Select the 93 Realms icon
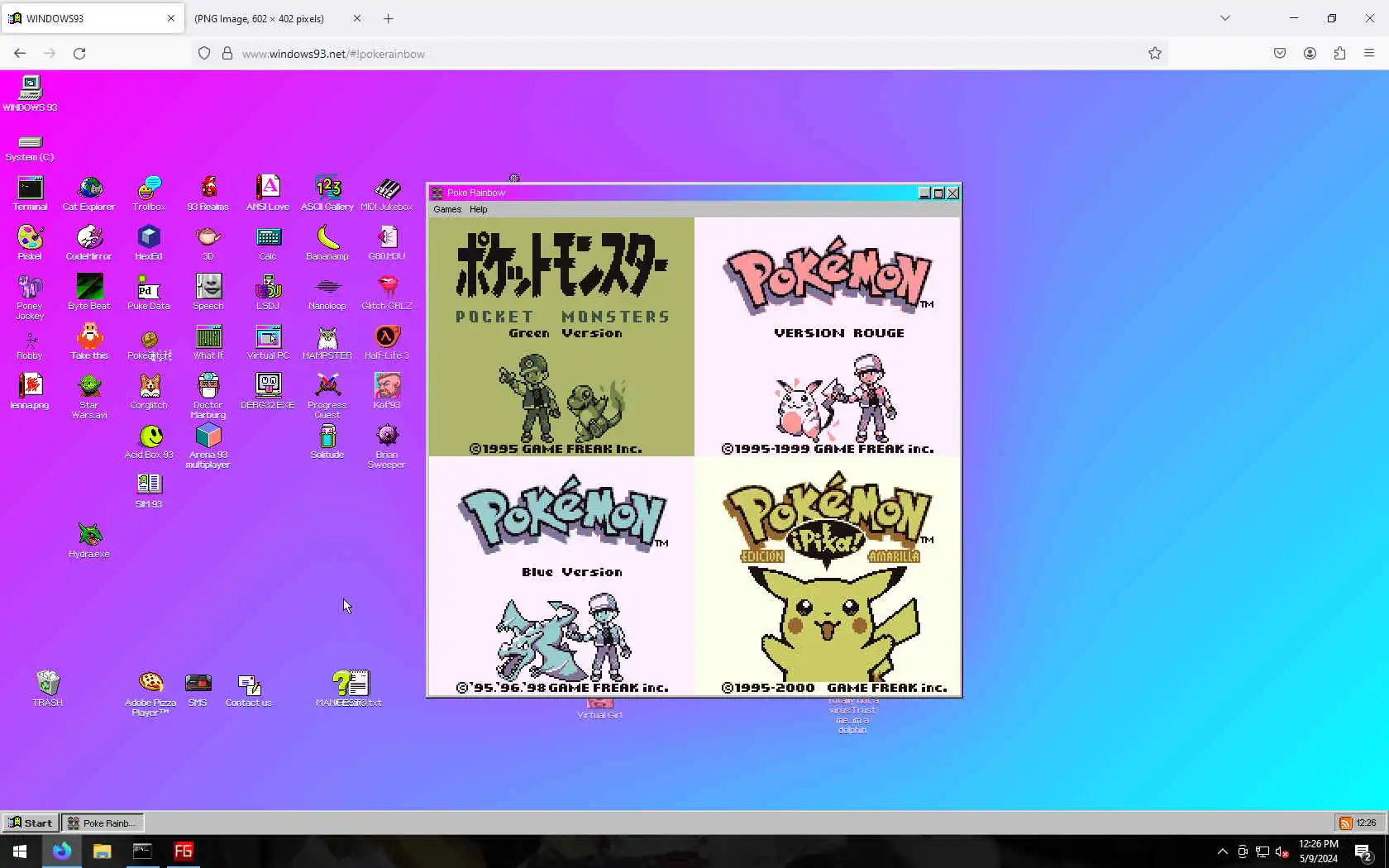The width and height of the screenshot is (1389, 868). [x=208, y=194]
